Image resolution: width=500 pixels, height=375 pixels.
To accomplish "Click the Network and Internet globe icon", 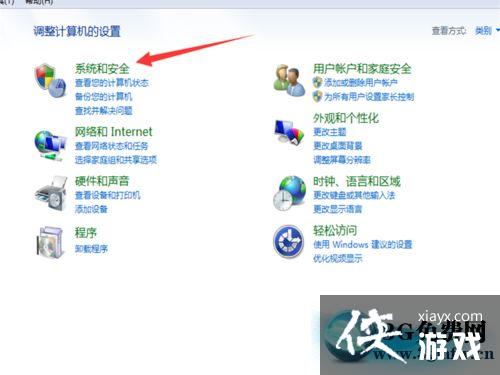I will point(50,146).
